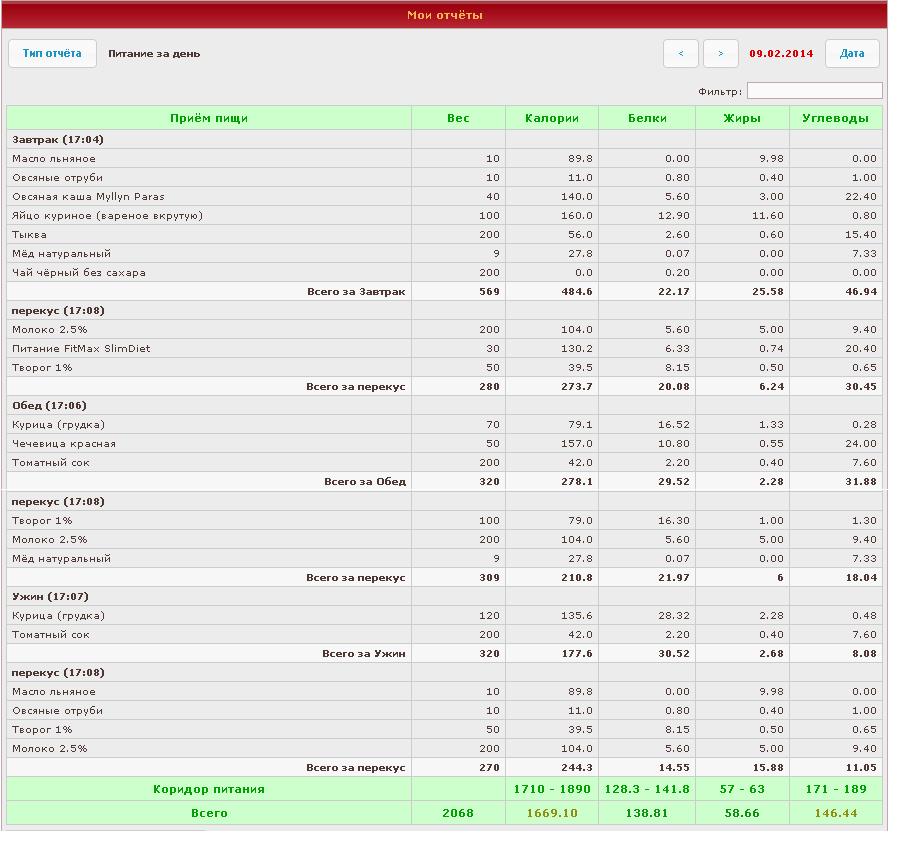The height and width of the screenshot is (843, 902).
Task: Sort by the Белки column header
Action: pyautogui.click(x=647, y=118)
